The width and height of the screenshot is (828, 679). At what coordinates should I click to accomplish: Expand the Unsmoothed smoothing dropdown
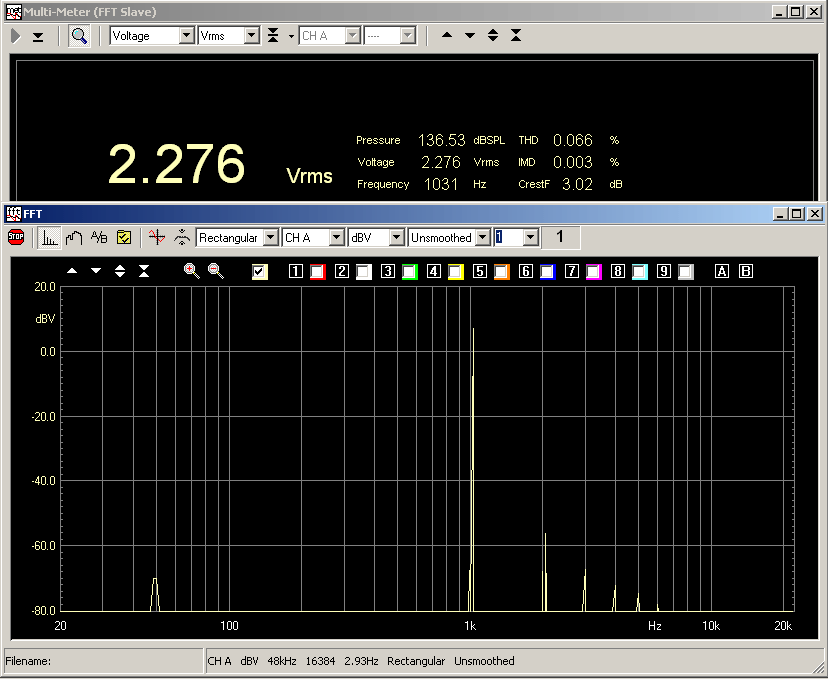483,238
